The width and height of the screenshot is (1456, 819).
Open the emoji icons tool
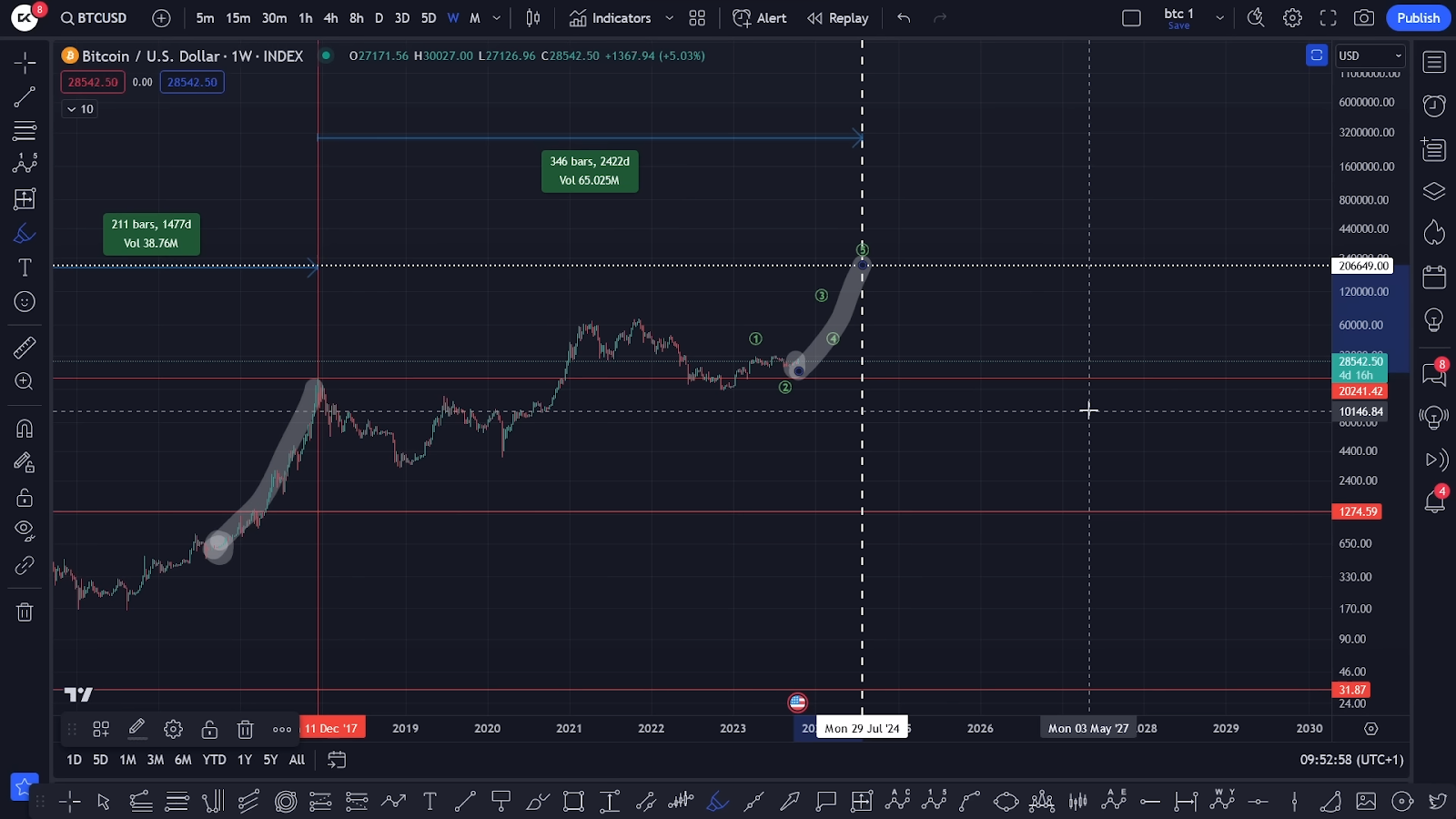click(x=25, y=302)
